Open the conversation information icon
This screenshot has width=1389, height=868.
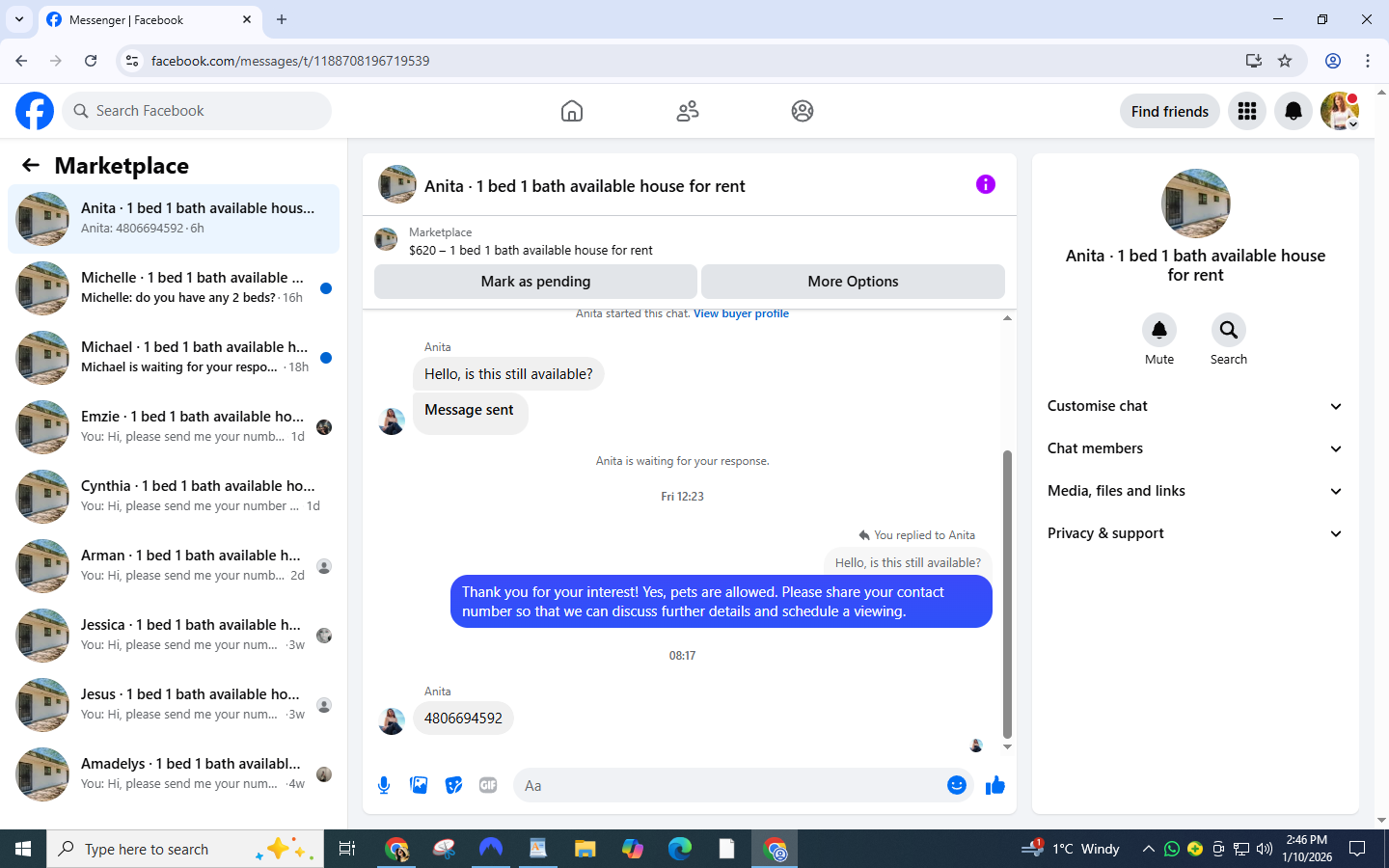[986, 184]
